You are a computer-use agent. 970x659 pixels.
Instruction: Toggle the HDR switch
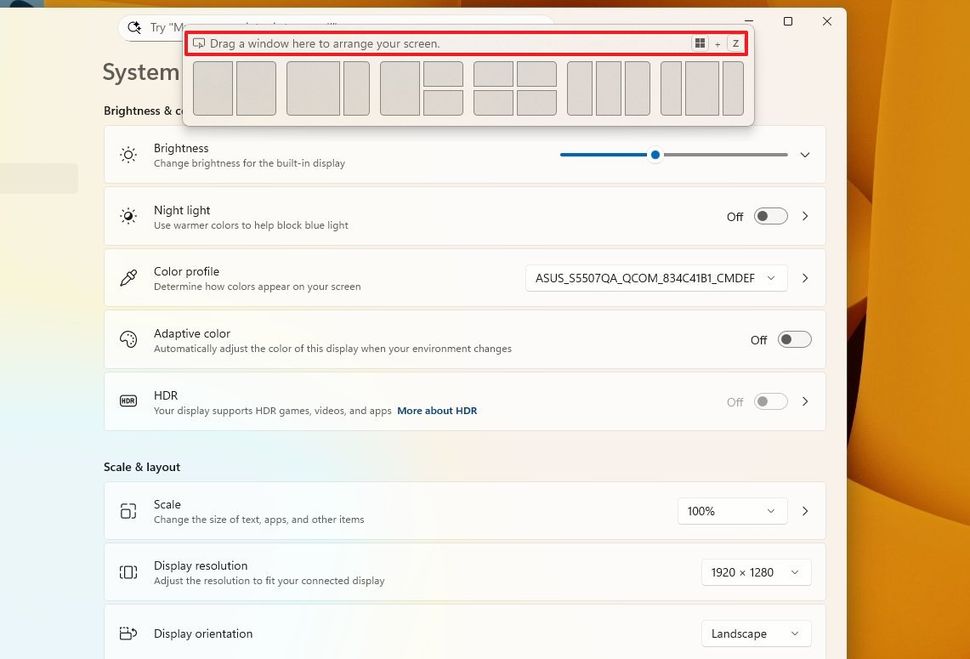coord(770,402)
